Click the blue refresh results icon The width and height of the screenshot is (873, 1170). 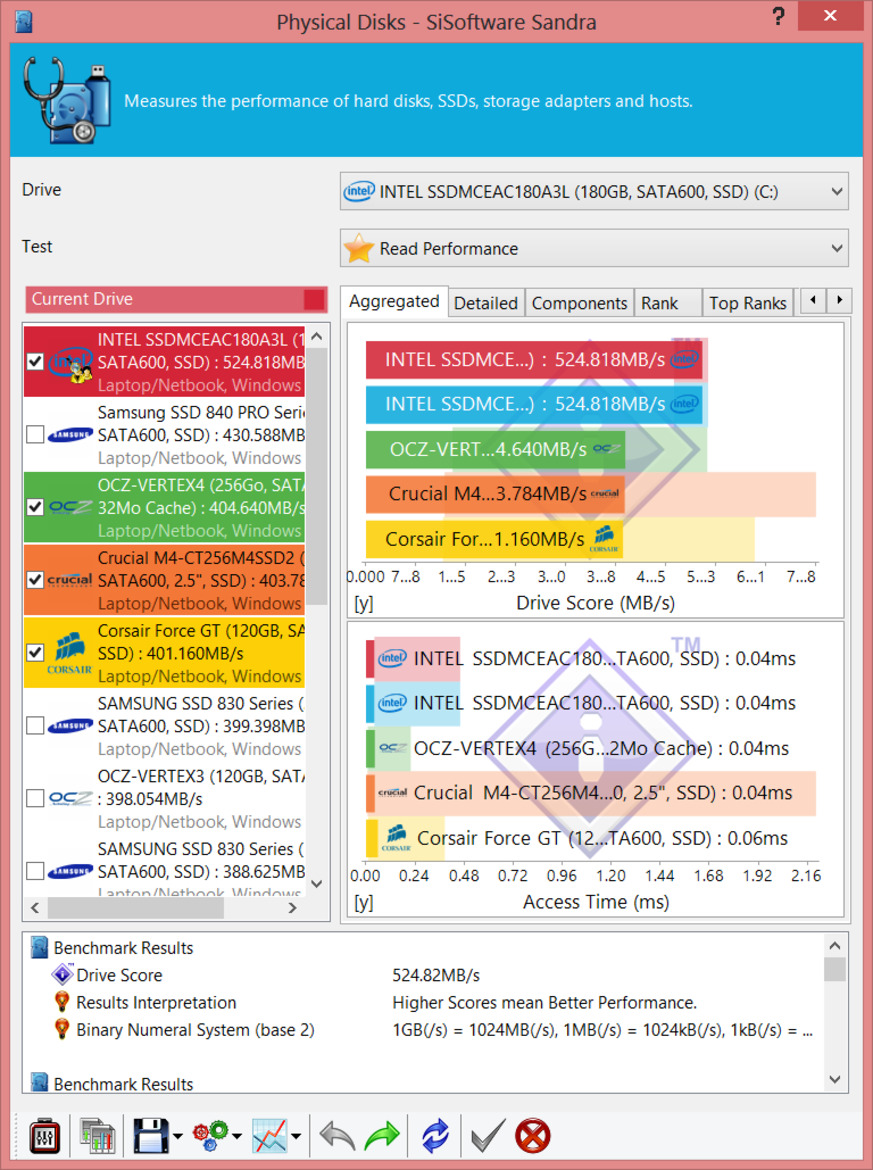pyautogui.click(x=435, y=1136)
